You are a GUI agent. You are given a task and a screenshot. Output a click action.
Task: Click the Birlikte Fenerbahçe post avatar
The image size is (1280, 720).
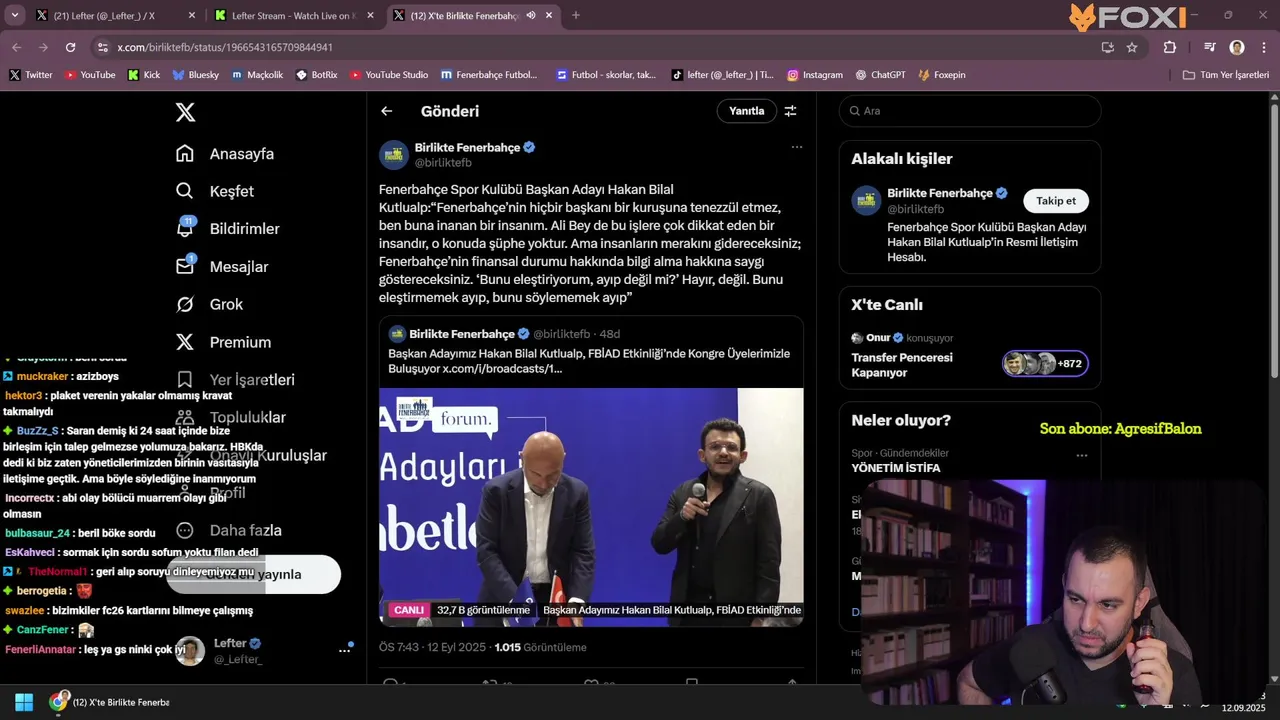click(x=393, y=154)
